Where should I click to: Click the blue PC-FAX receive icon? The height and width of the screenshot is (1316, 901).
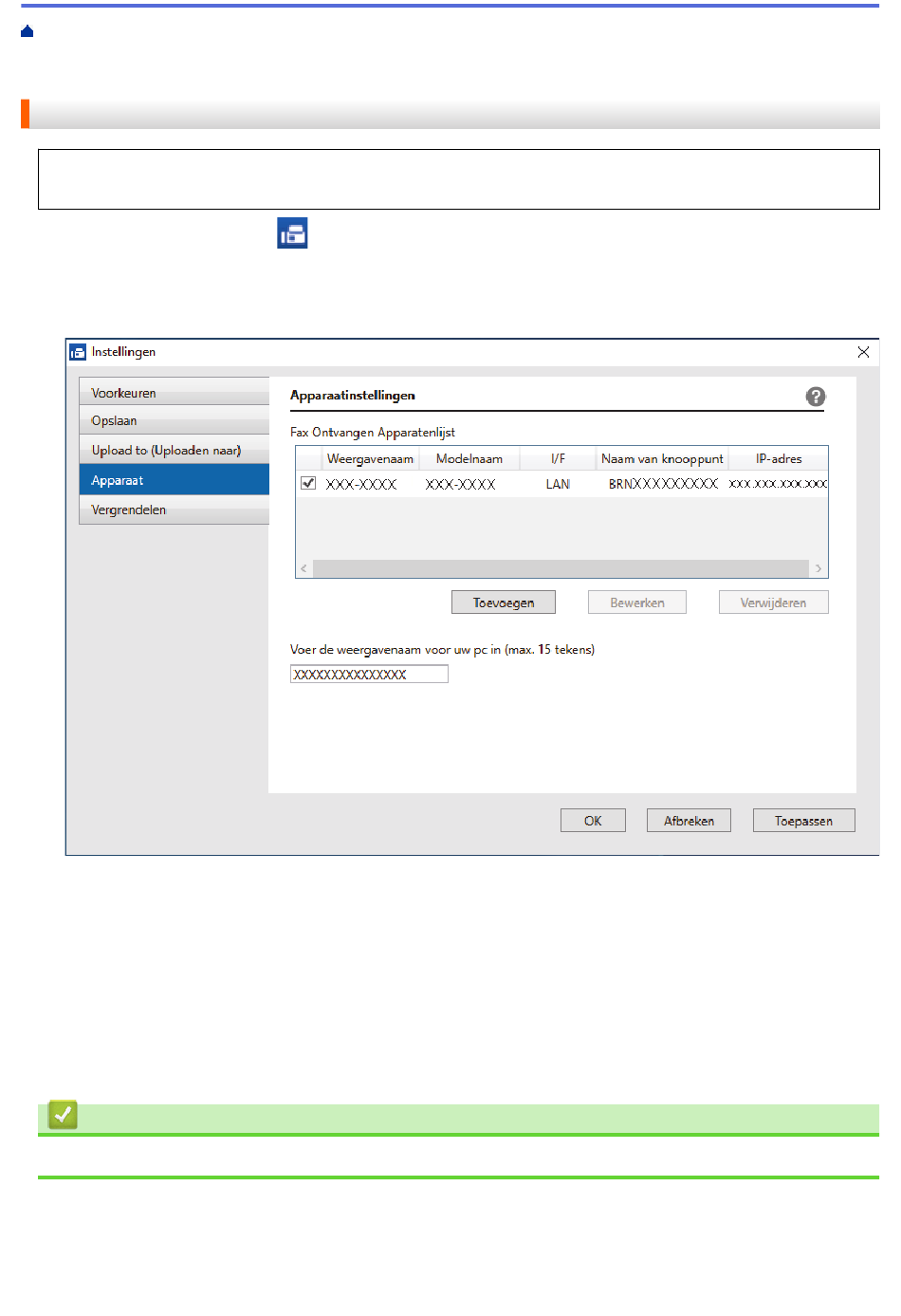[x=292, y=233]
